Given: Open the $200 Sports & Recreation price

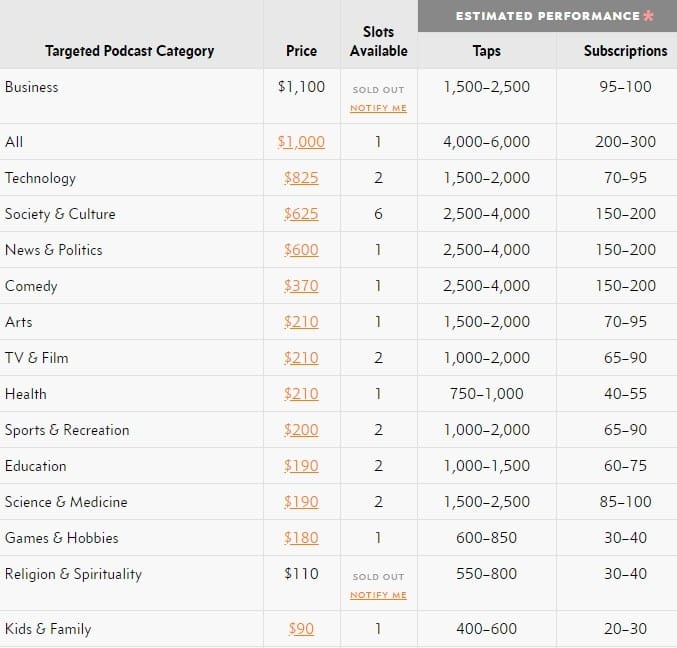Looking at the screenshot, I should 301,430.
